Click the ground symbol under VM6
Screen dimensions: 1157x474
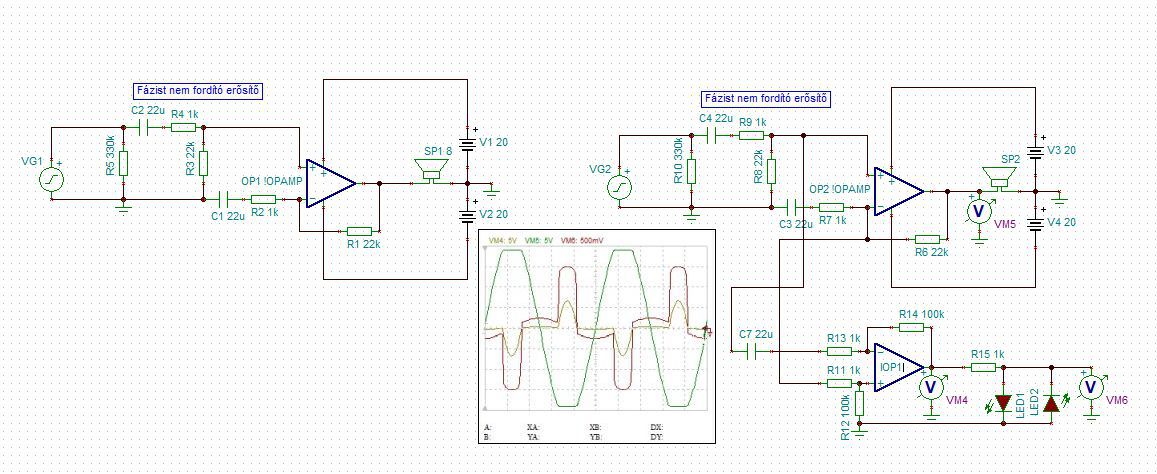[1093, 417]
